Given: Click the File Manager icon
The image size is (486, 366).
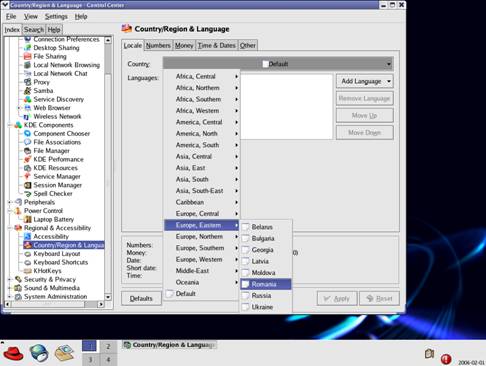Looking at the screenshot, I should pyautogui.click(x=28, y=151).
